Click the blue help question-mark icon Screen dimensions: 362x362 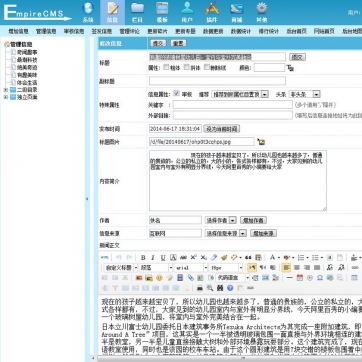tap(230, 288)
